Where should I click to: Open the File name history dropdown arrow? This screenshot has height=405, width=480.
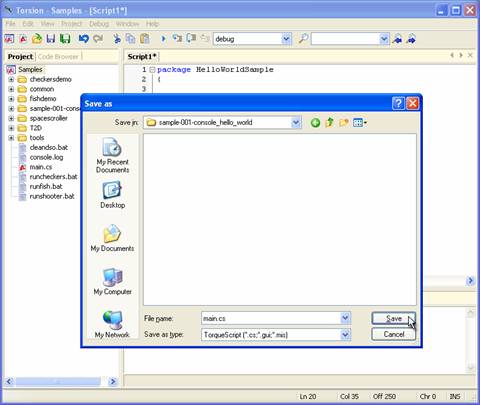(x=345, y=318)
